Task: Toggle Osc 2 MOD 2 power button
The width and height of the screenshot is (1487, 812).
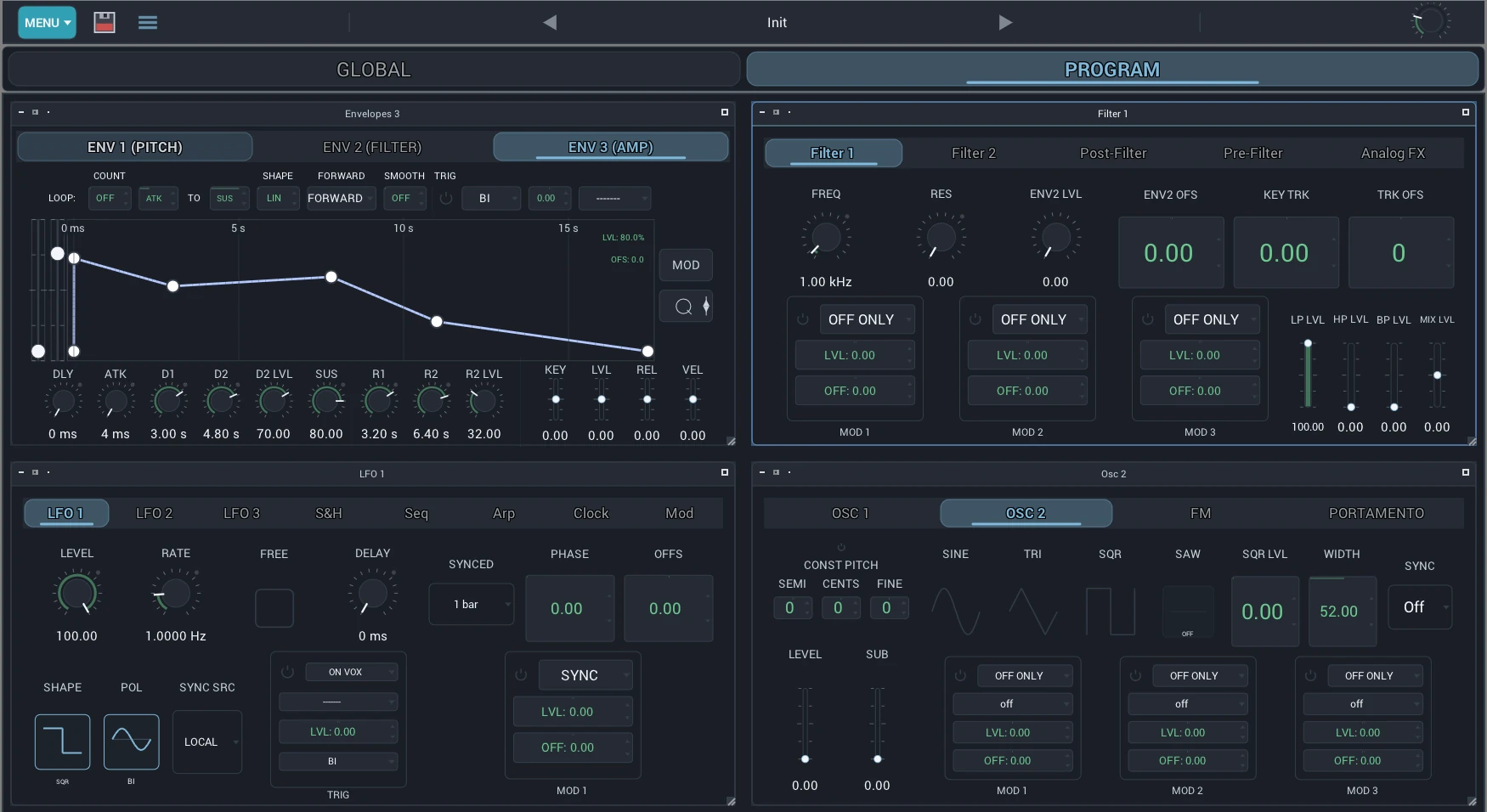Action: pos(1135,675)
